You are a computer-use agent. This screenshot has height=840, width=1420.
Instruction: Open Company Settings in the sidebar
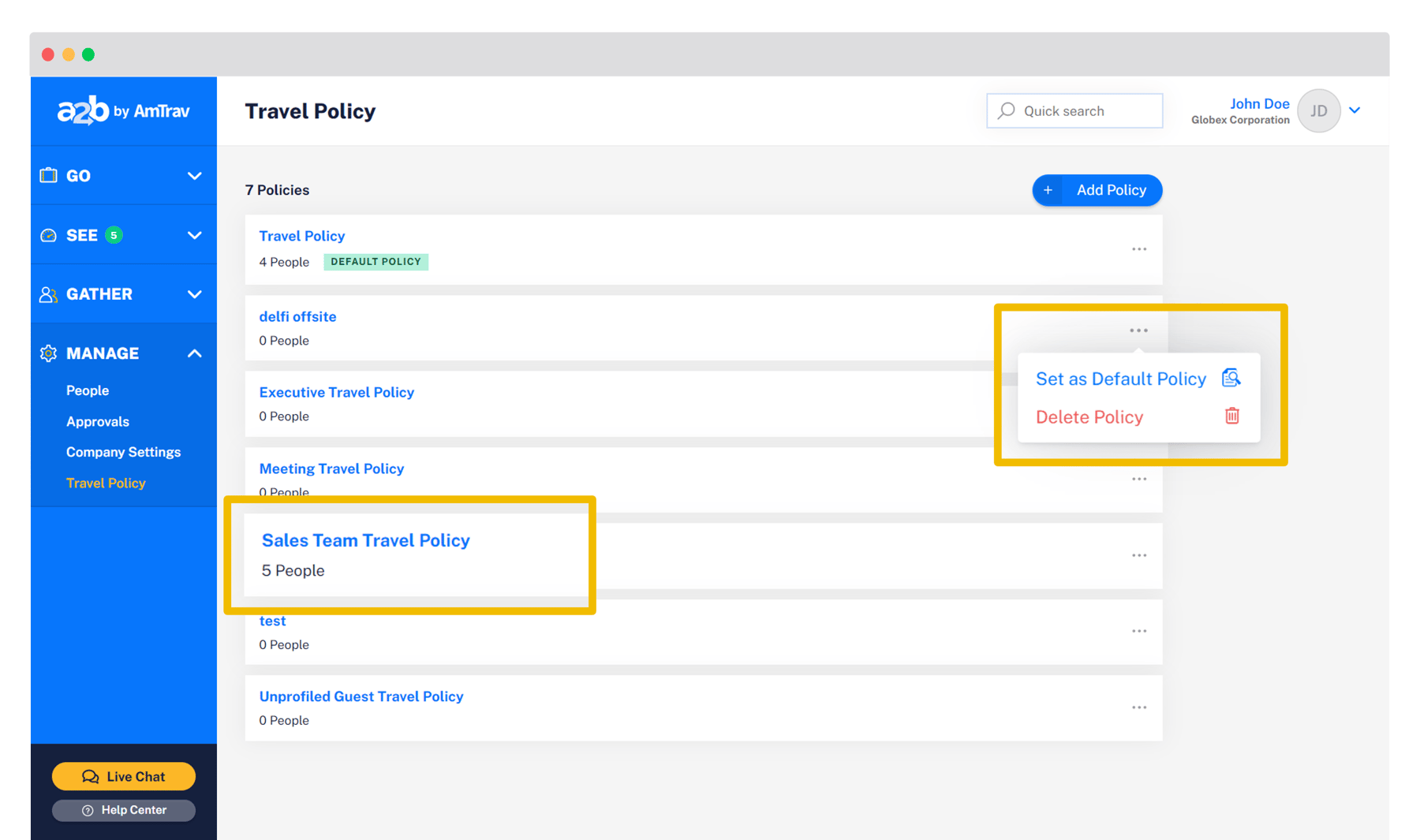pyautogui.click(x=123, y=451)
